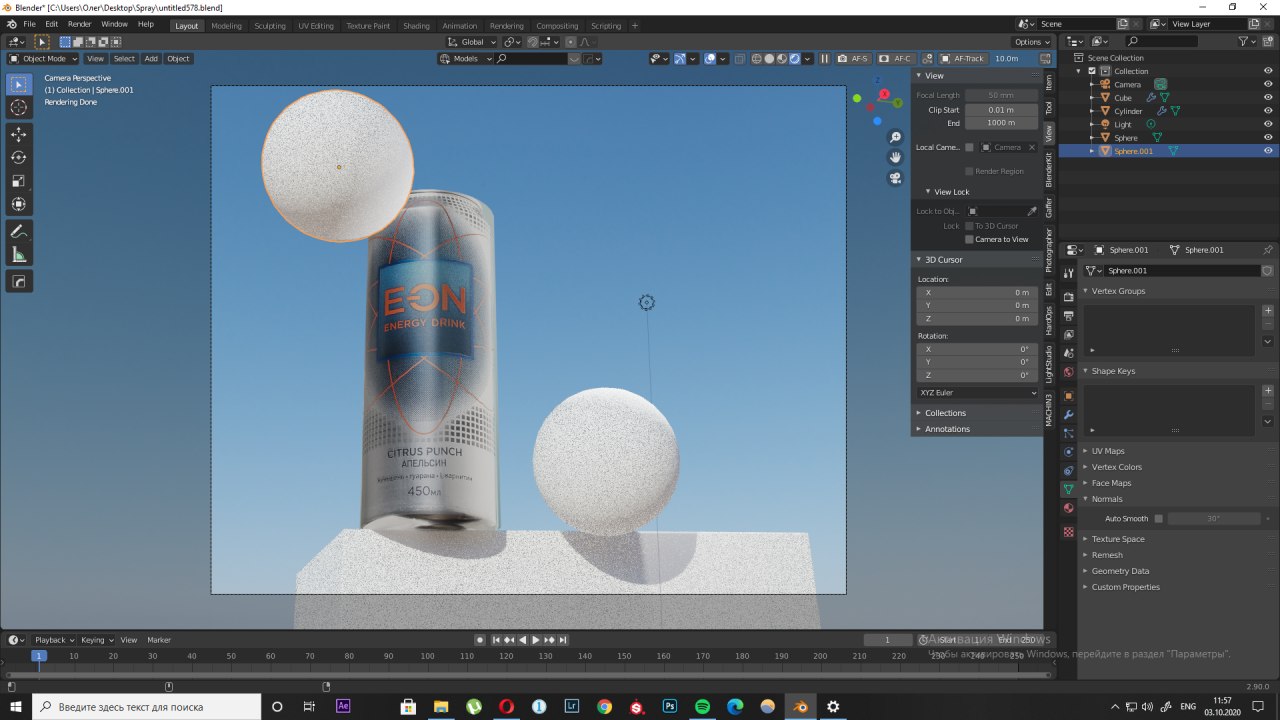Open Modifier properties wrench tab

point(1068,414)
